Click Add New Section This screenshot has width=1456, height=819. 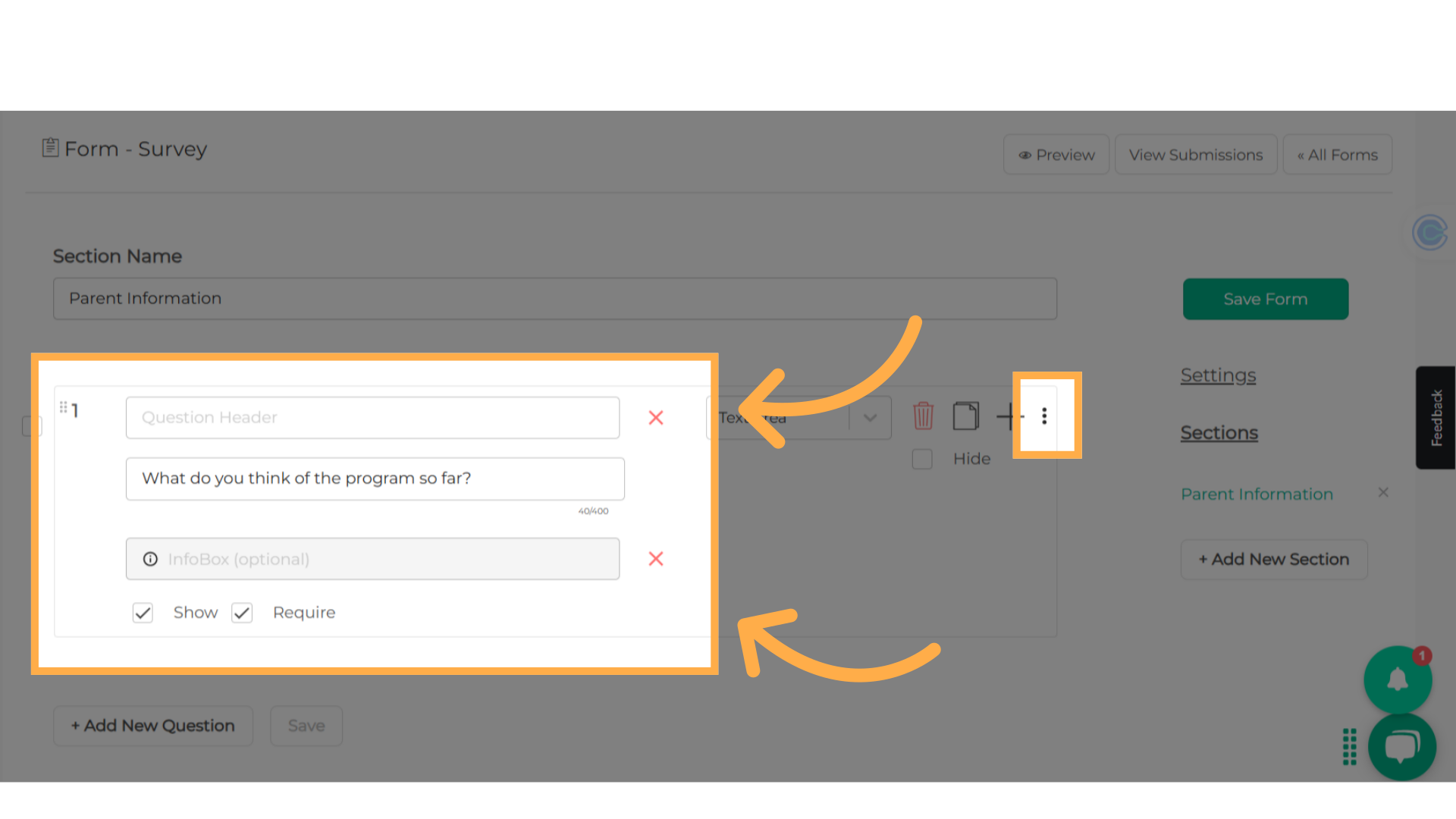[1274, 560]
